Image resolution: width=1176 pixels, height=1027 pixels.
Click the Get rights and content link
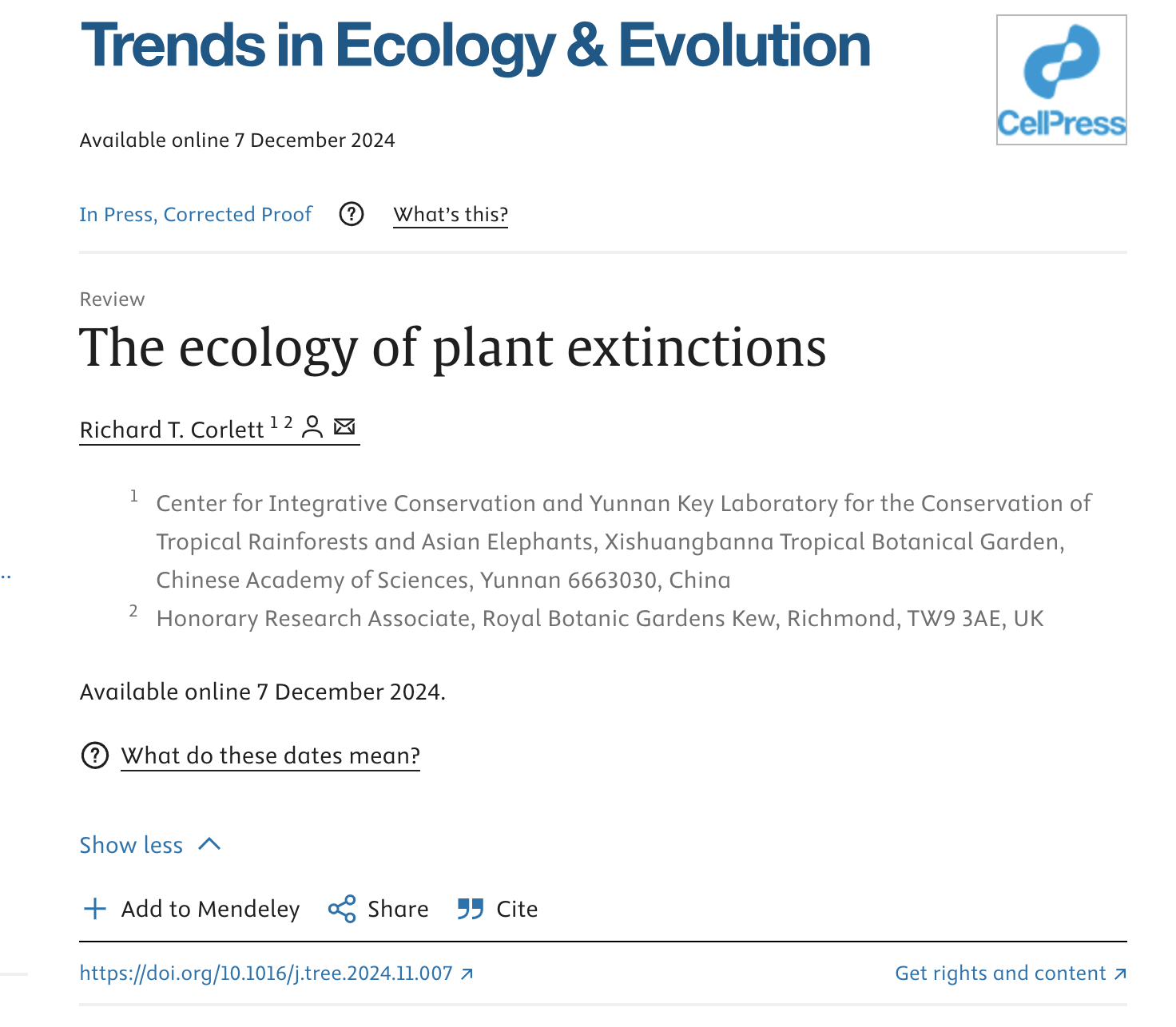(x=1000, y=973)
